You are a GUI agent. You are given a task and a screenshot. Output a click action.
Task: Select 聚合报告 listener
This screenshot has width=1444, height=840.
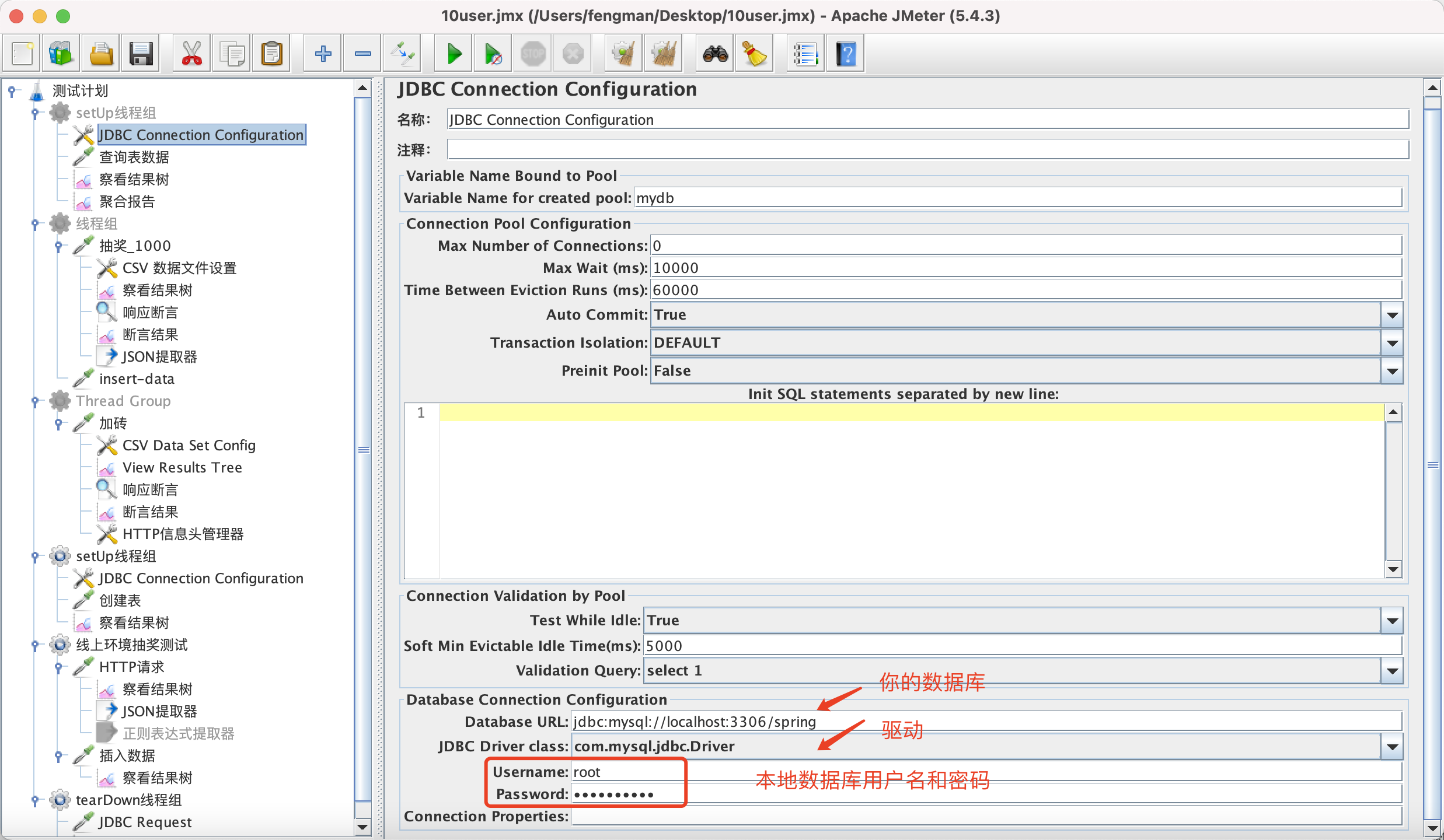click(127, 202)
